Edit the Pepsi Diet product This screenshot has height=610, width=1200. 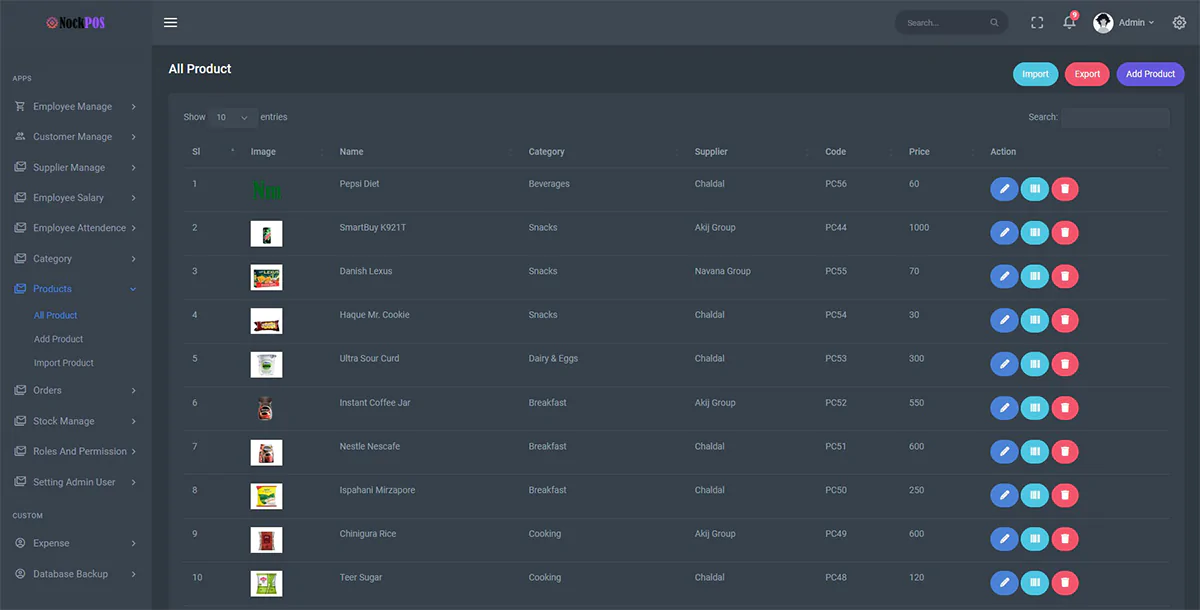[1003, 189]
